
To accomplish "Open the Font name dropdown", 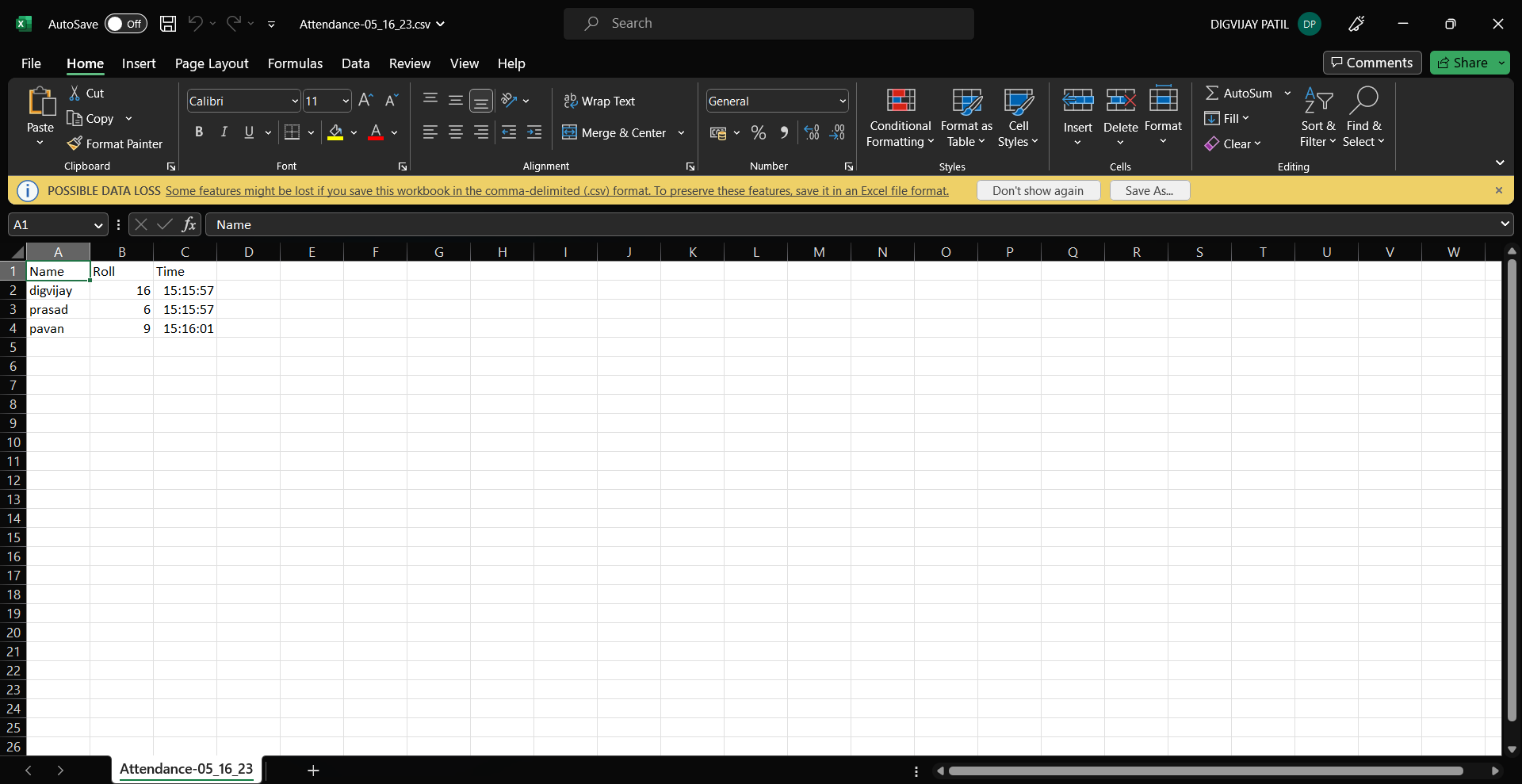I will click(x=293, y=101).
